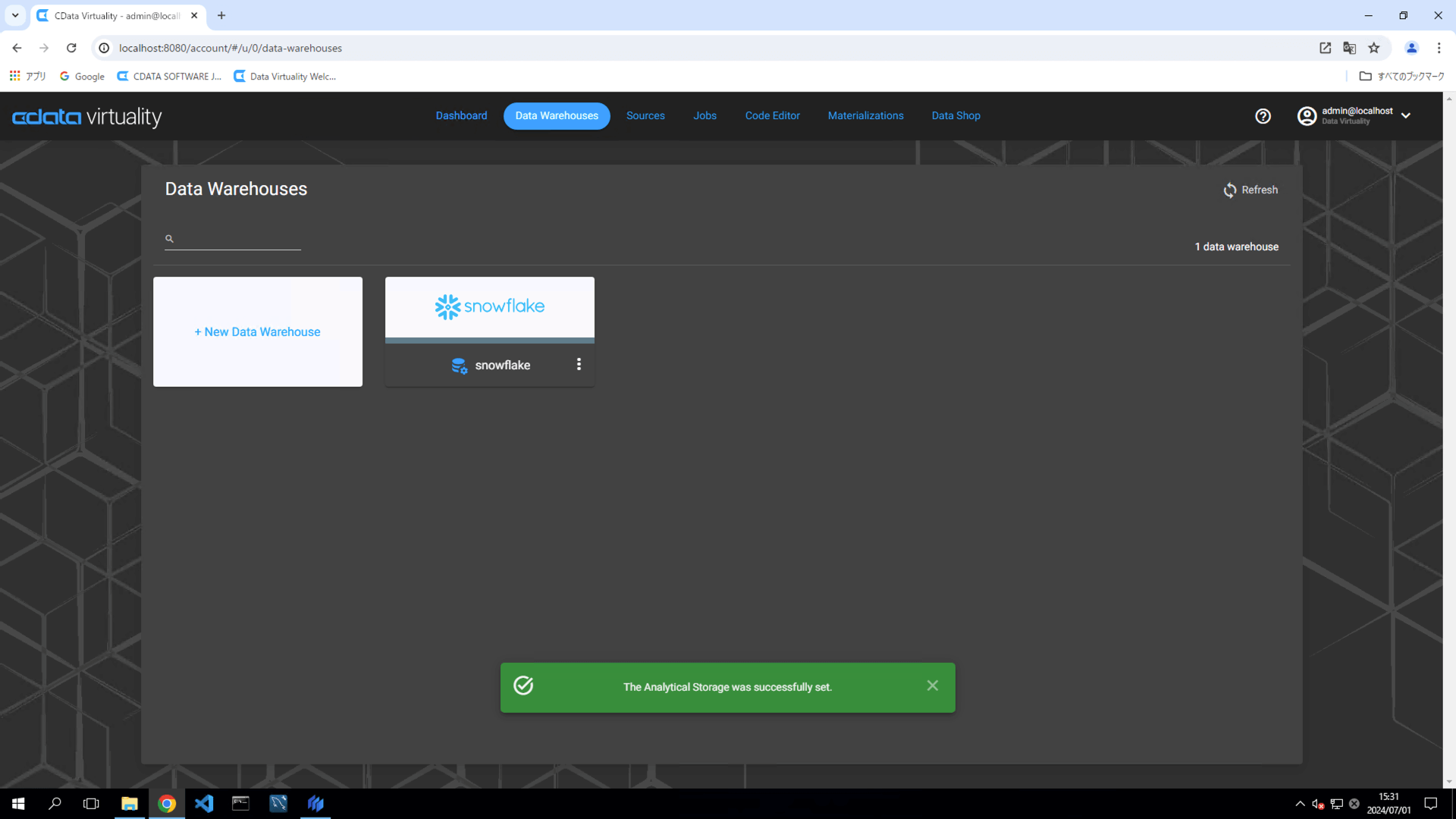
Task: Open the Apps bookmark shortcut
Action: [x=27, y=76]
